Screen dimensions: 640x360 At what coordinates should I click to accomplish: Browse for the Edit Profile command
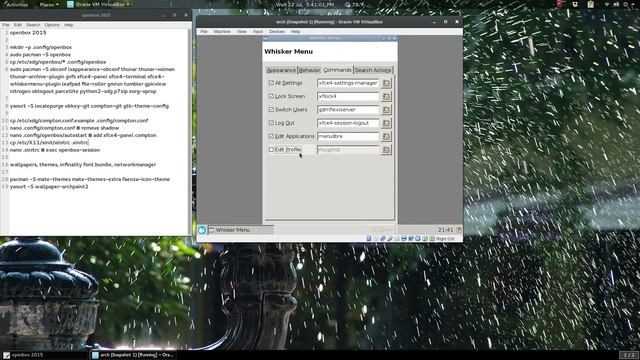pos(386,150)
